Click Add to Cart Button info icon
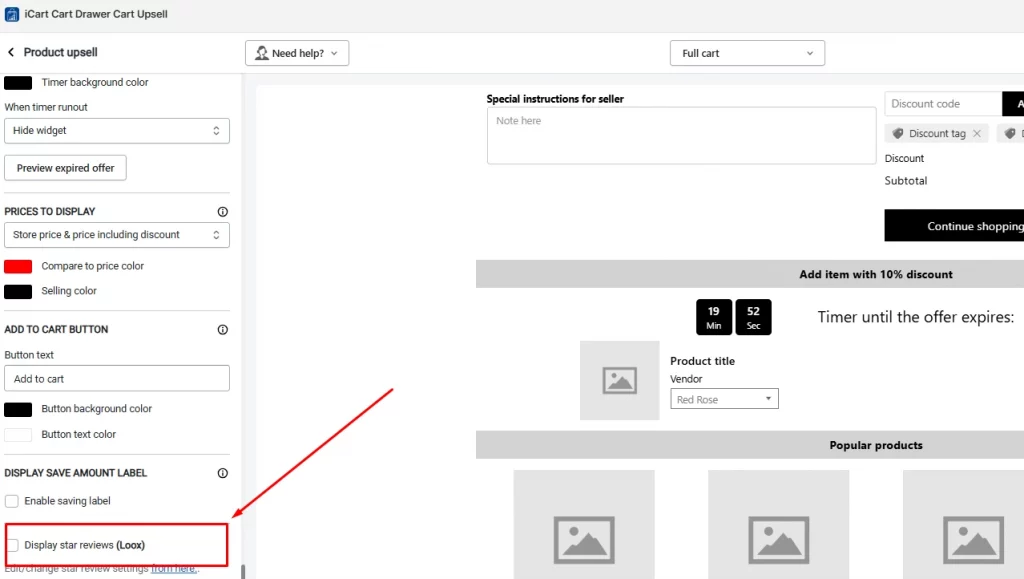 [x=222, y=330]
